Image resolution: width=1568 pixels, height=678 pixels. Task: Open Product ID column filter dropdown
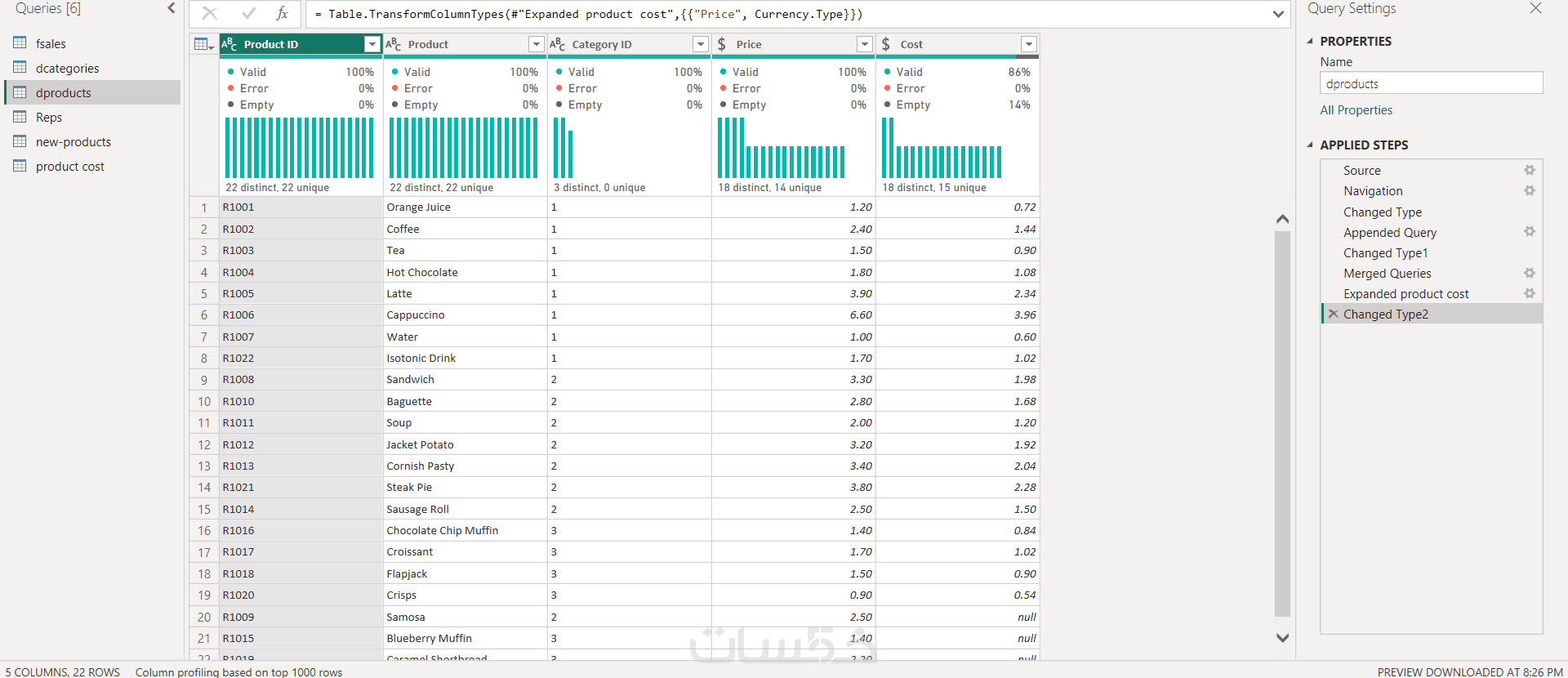(x=372, y=44)
